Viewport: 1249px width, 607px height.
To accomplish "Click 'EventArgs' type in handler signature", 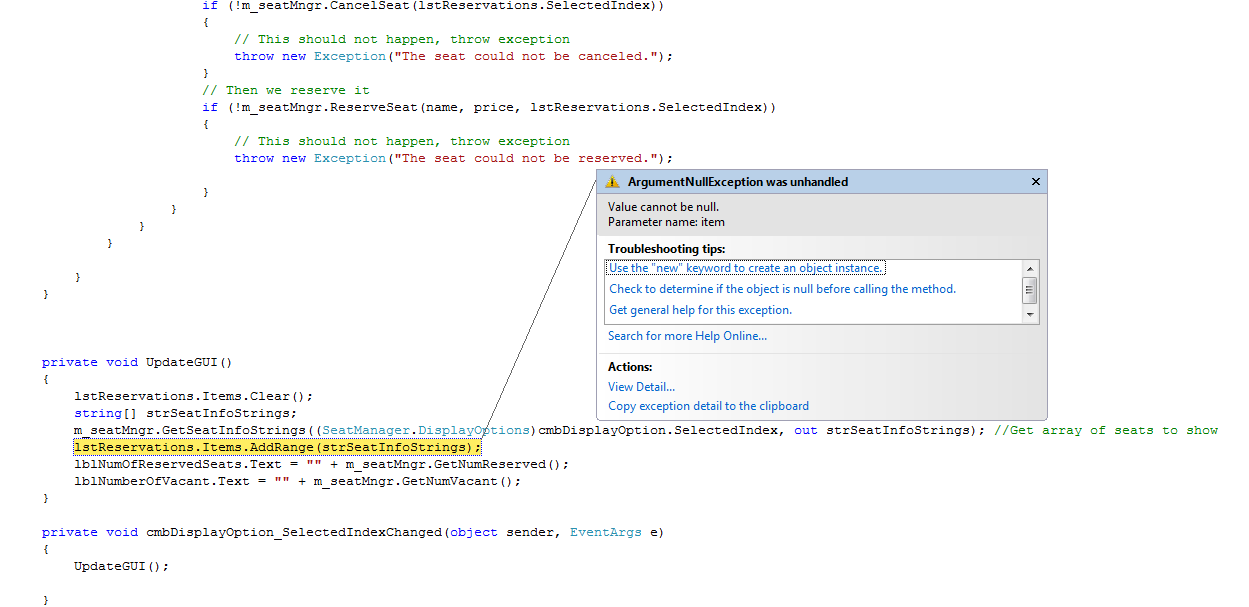I will click(x=606, y=532).
